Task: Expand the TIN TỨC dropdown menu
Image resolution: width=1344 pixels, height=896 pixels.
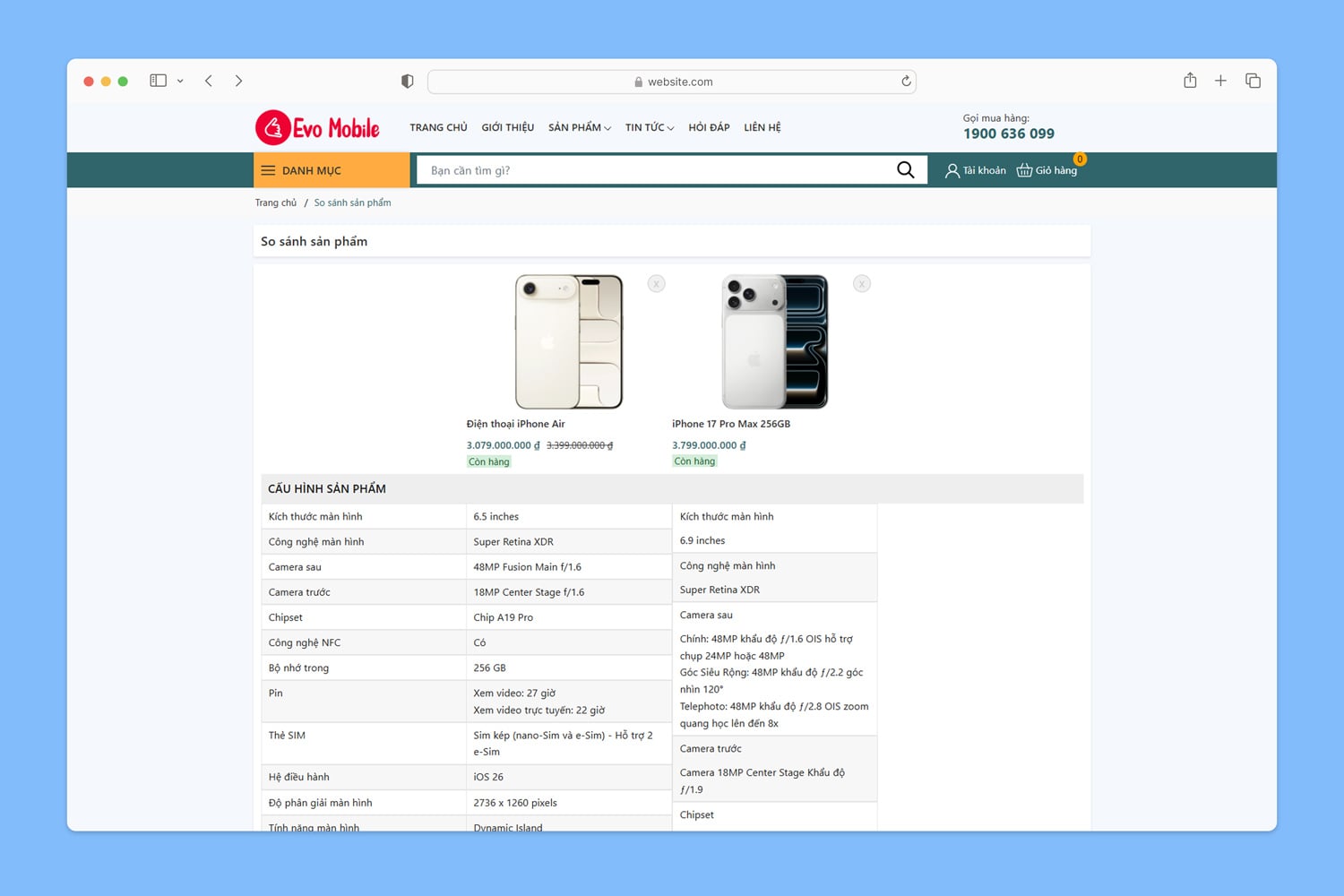Action: [x=649, y=127]
